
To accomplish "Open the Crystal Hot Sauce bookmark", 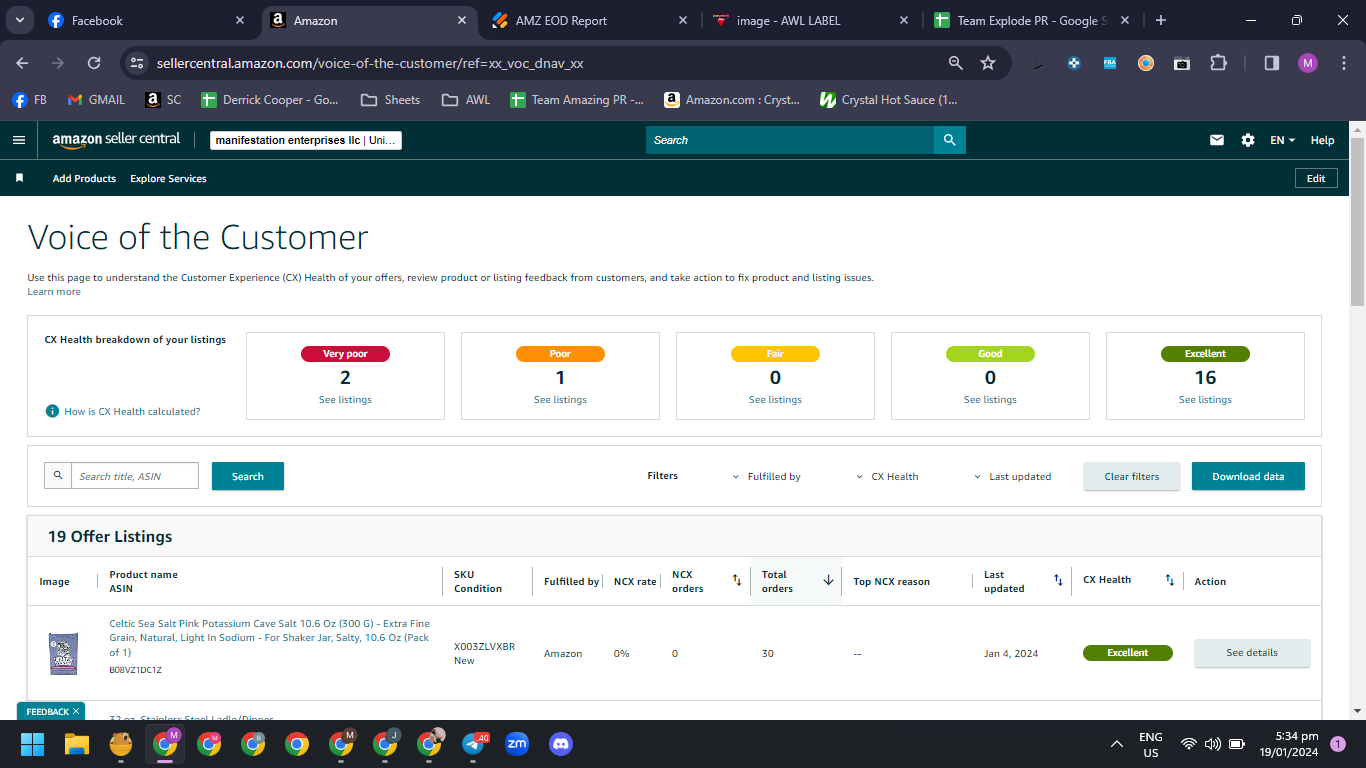I will click(x=888, y=100).
